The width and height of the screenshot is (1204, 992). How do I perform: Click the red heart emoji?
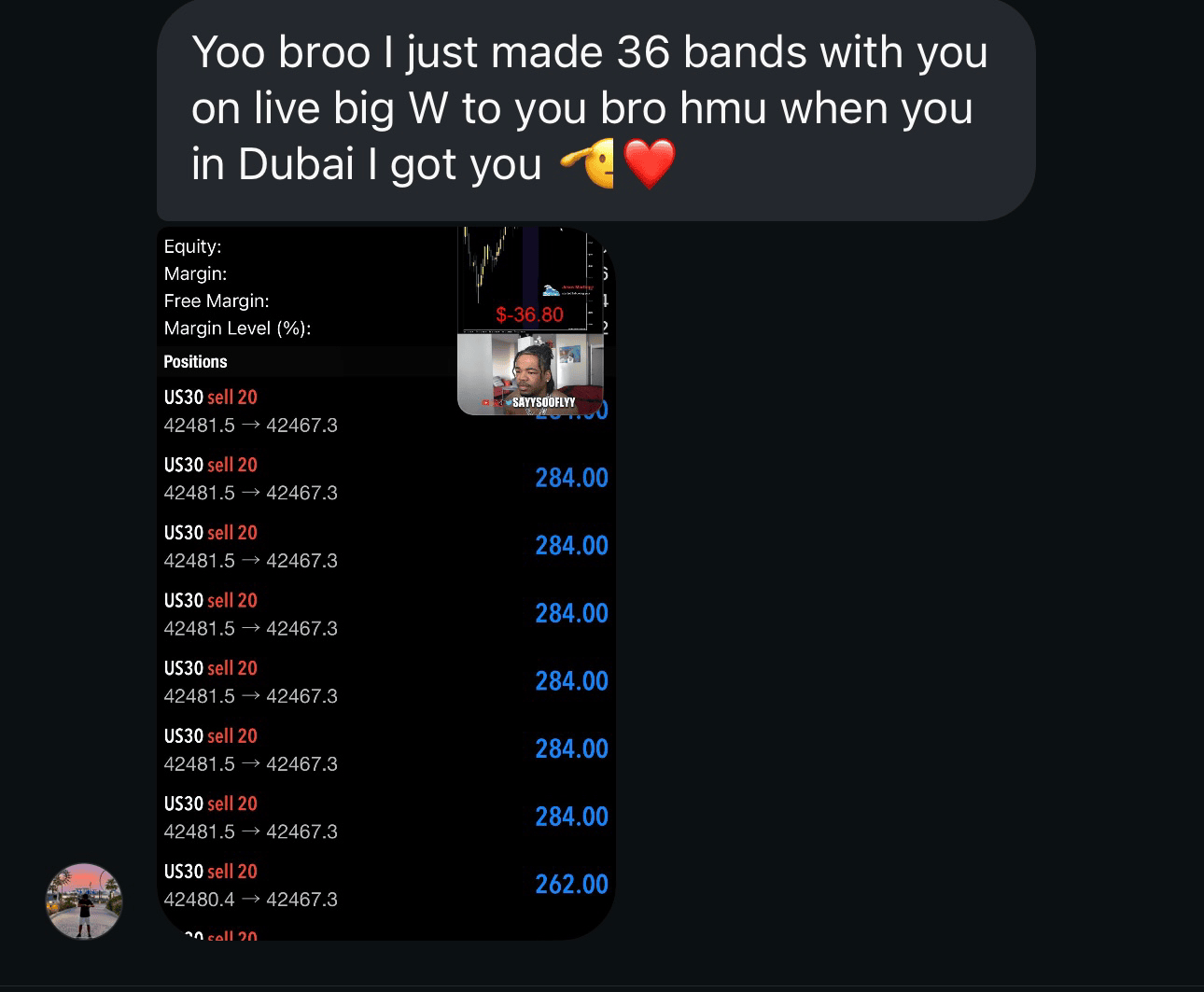tap(649, 163)
